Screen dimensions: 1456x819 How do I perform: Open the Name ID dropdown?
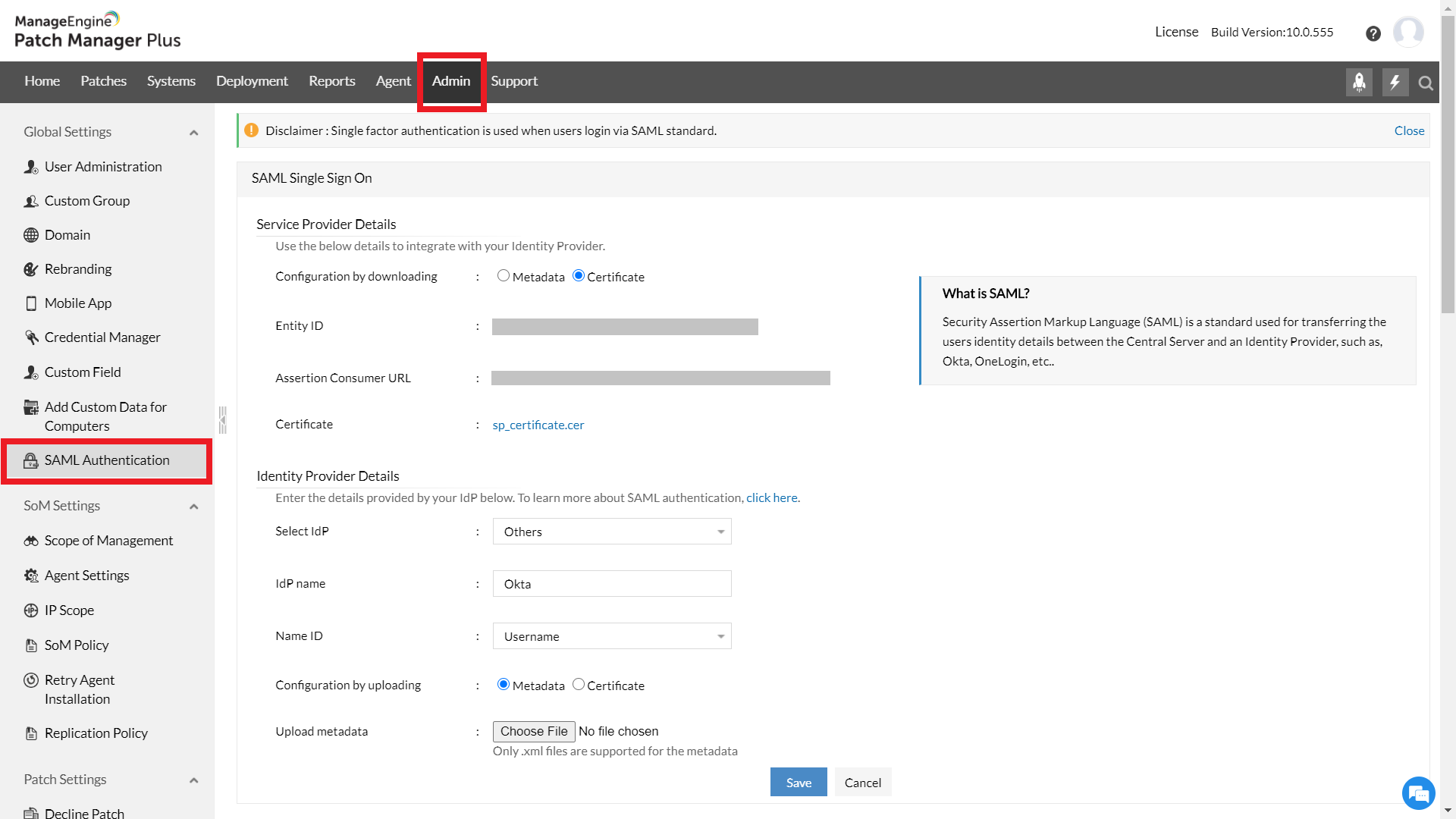click(x=612, y=636)
